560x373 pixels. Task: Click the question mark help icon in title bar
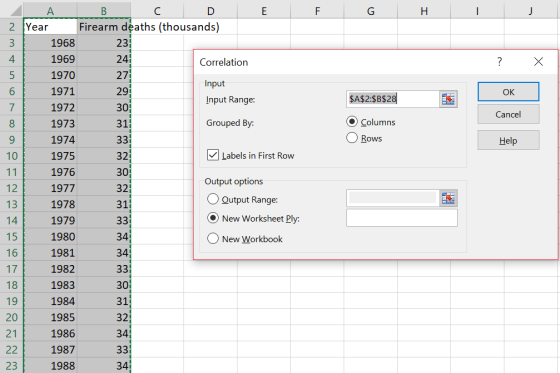point(499,62)
